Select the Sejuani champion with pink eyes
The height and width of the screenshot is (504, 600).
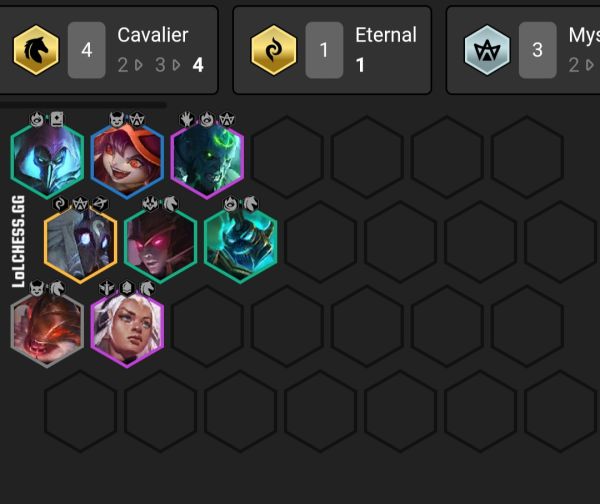click(x=160, y=243)
